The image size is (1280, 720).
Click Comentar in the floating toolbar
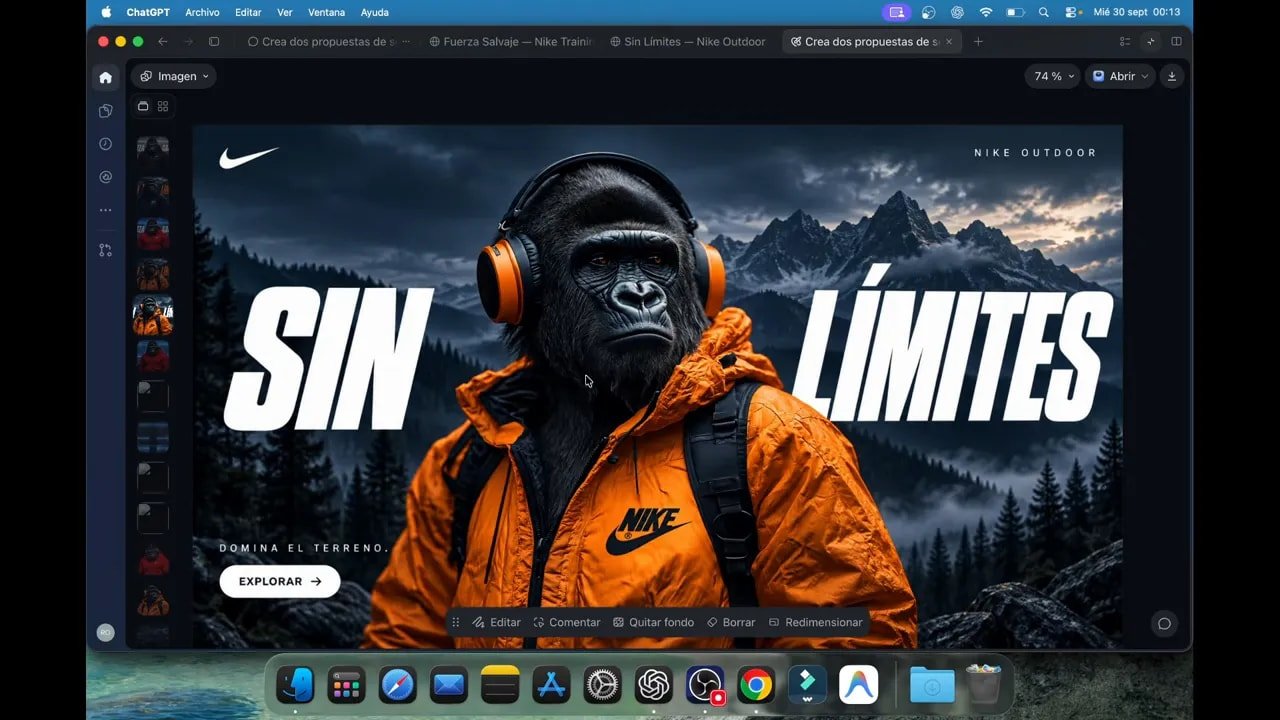(x=567, y=622)
